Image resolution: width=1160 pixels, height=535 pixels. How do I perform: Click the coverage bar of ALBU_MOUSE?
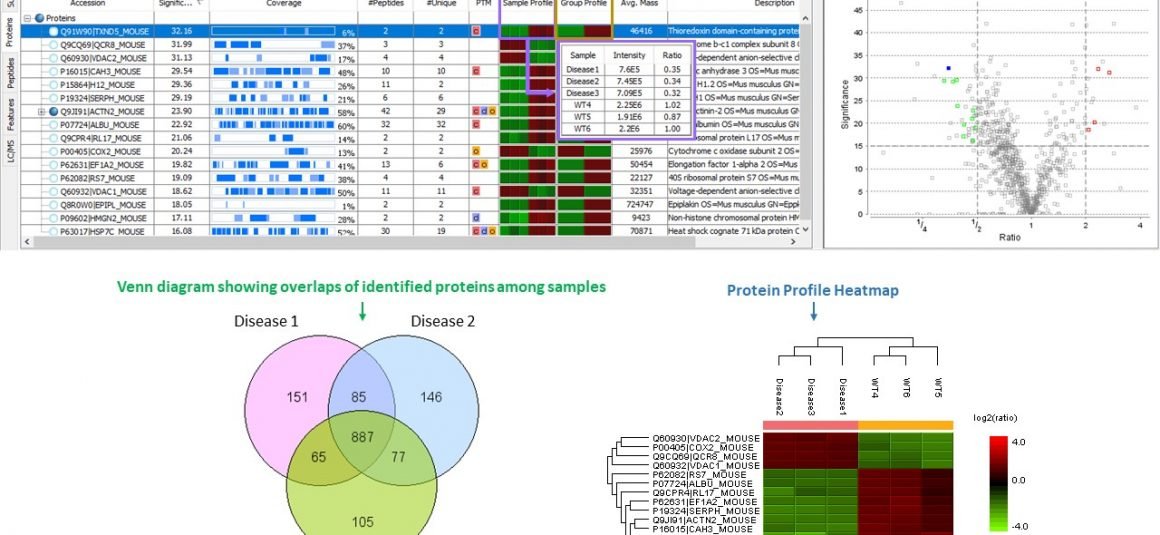coord(273,125)
